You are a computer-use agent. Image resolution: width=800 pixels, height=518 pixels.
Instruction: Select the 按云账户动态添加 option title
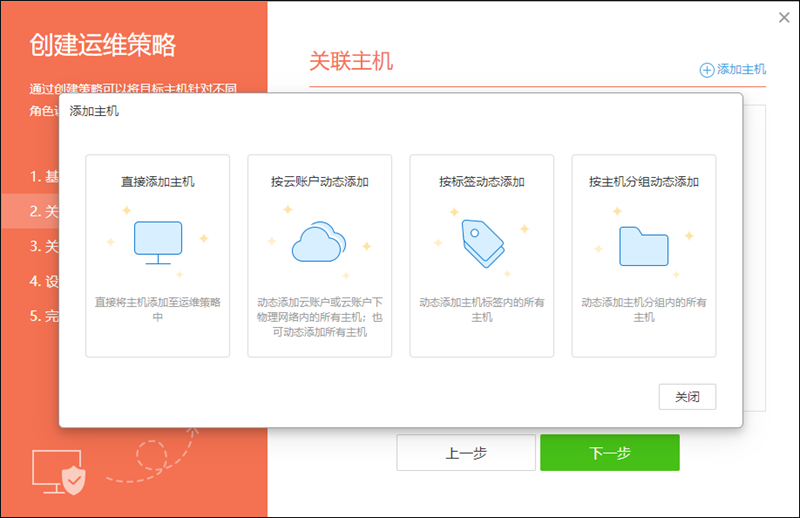(319, 182)
